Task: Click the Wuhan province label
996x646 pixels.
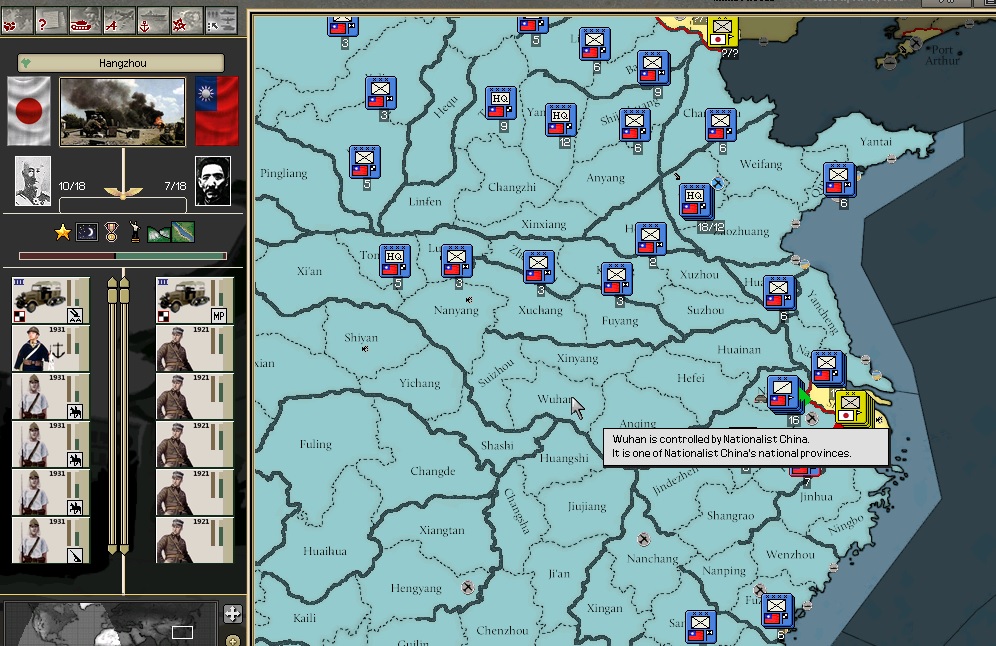Action: [x=555, y=399]
